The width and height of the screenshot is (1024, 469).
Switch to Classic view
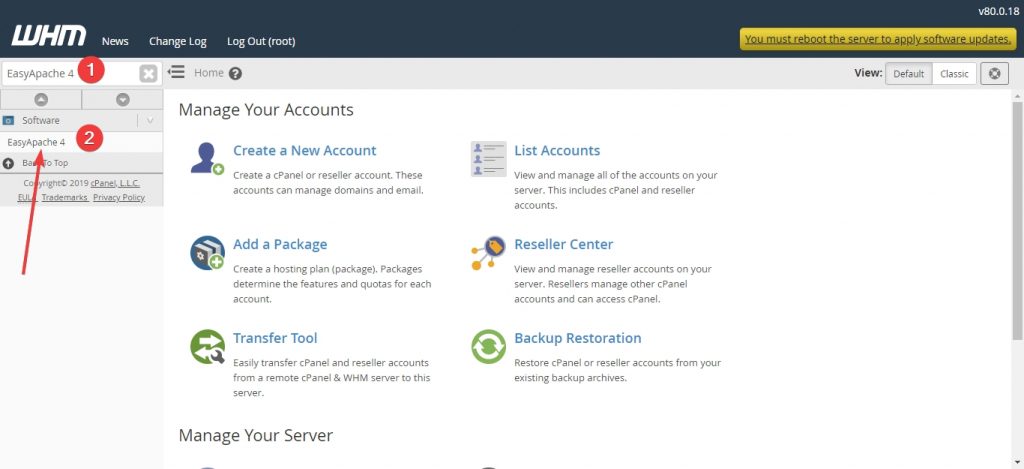[x=954, y=74]
